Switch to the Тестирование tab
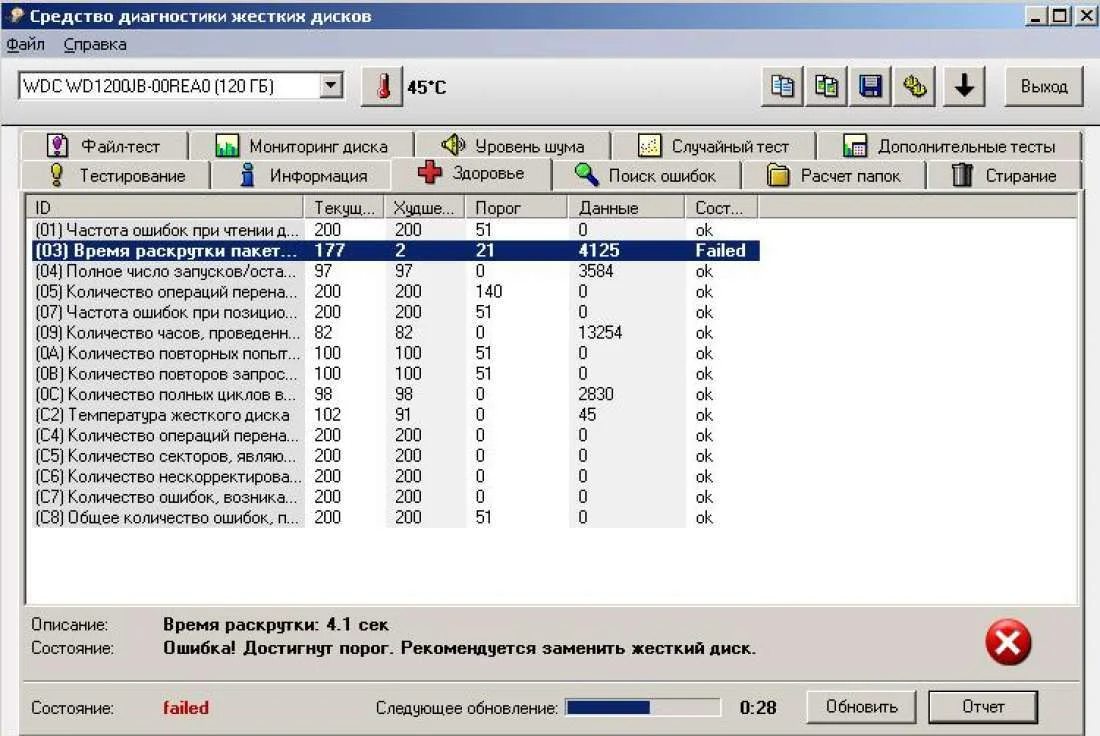 (x=116, y=175)
